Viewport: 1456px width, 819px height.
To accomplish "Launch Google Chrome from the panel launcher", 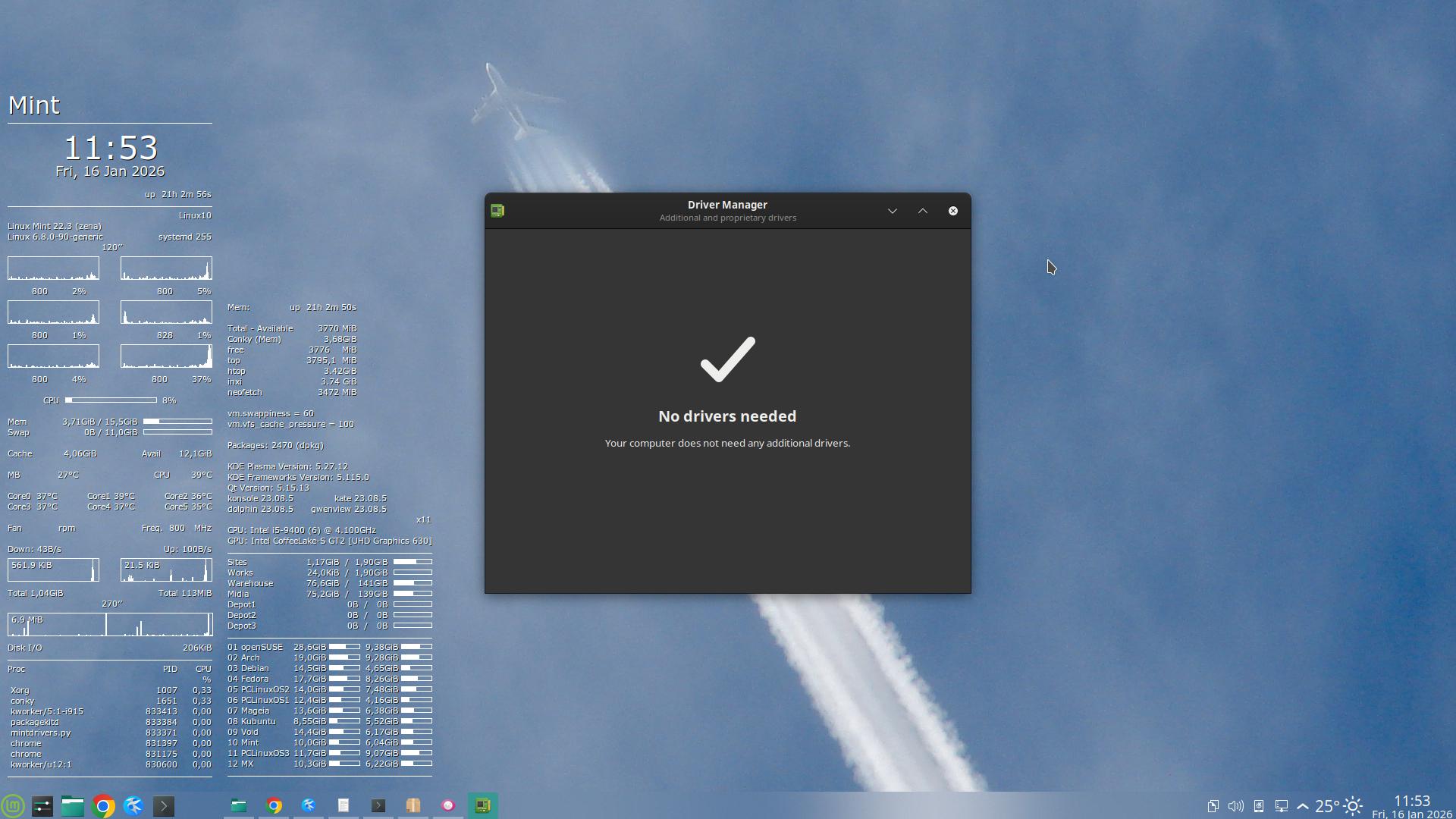I will 103,805.
